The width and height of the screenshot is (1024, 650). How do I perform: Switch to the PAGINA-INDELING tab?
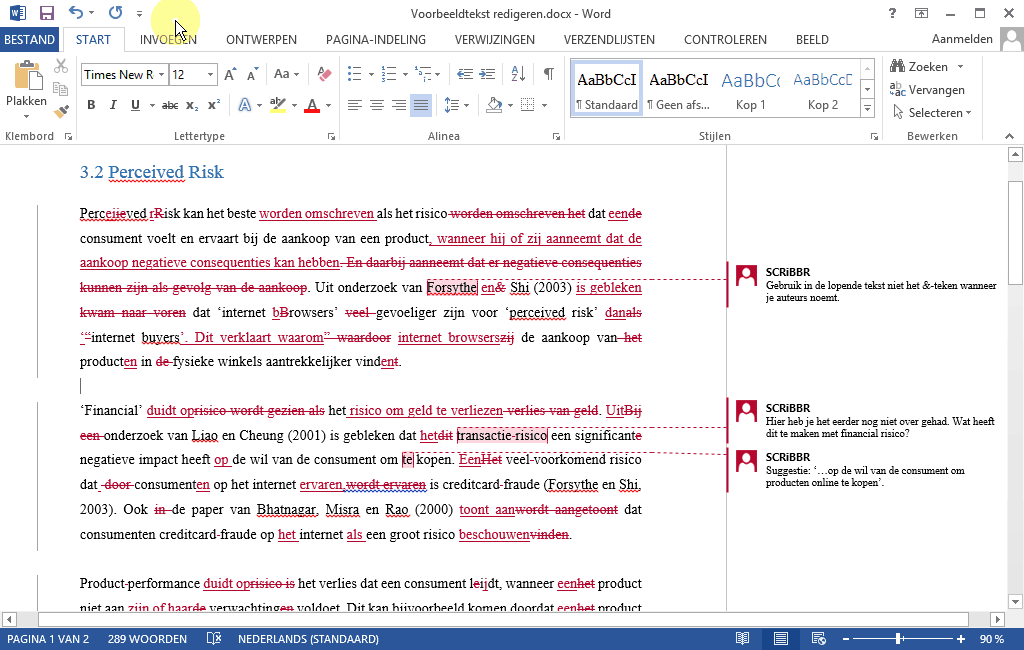tap(376, 39)
